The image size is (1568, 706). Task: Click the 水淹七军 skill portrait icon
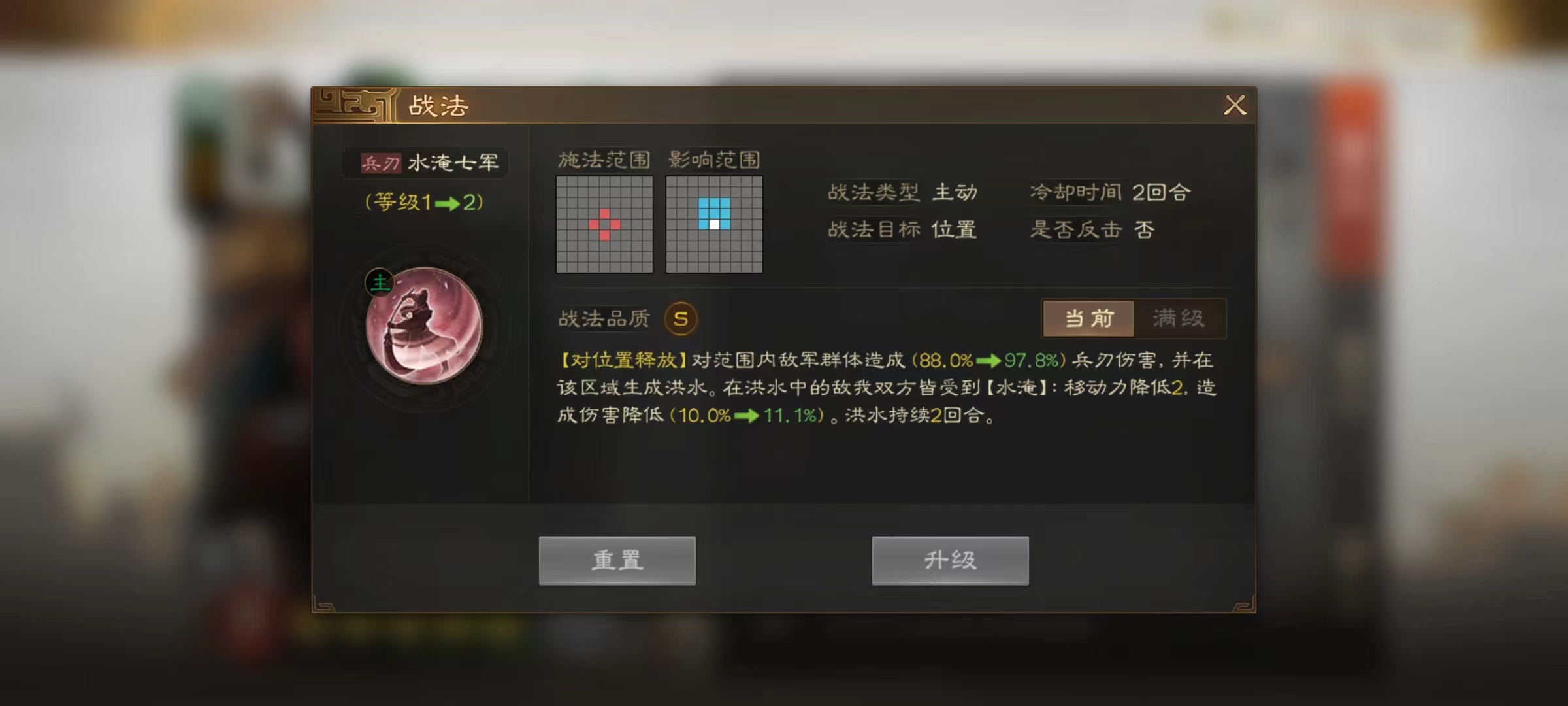[424, 325]
